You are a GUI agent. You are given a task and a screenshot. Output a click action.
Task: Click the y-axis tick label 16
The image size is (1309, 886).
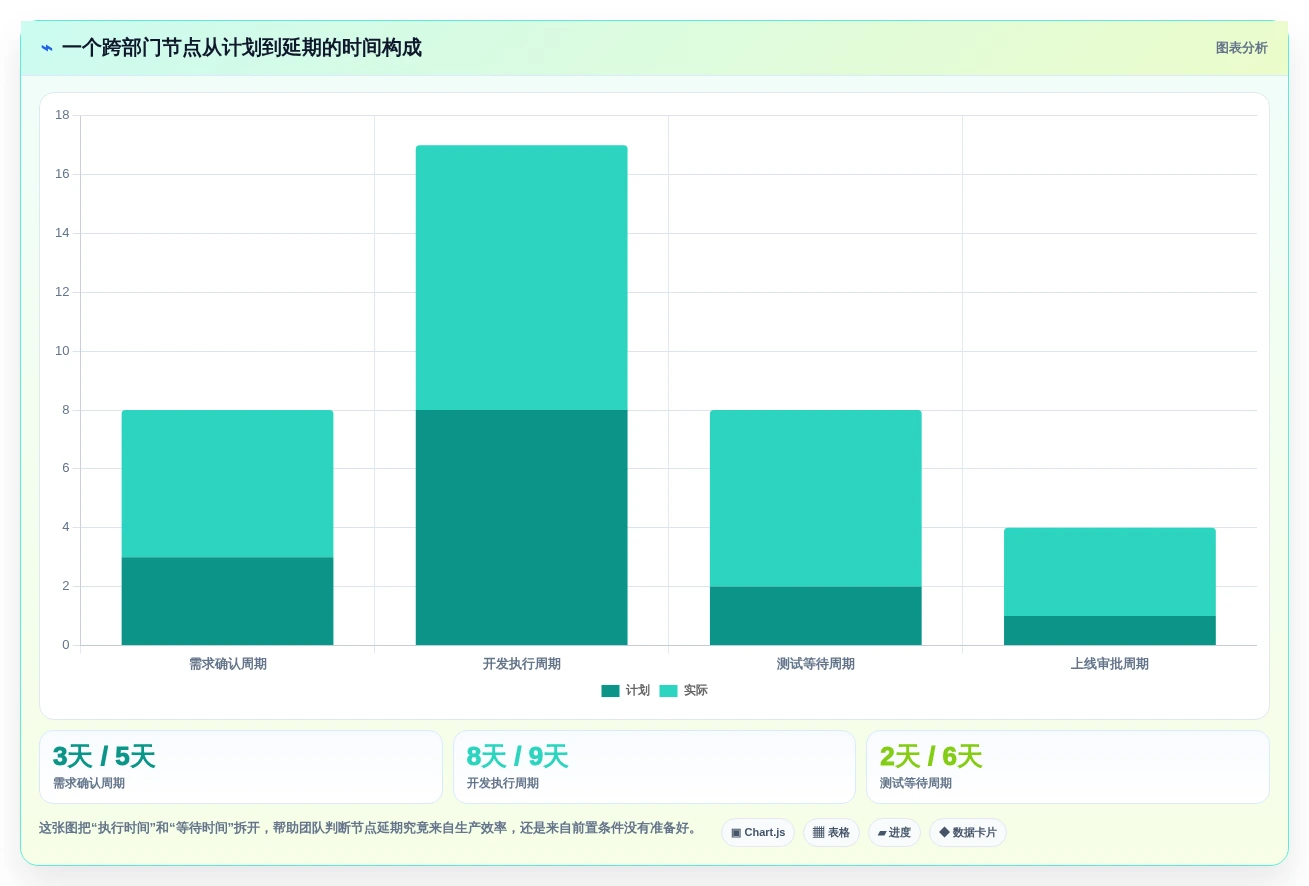tap(62, 174)
